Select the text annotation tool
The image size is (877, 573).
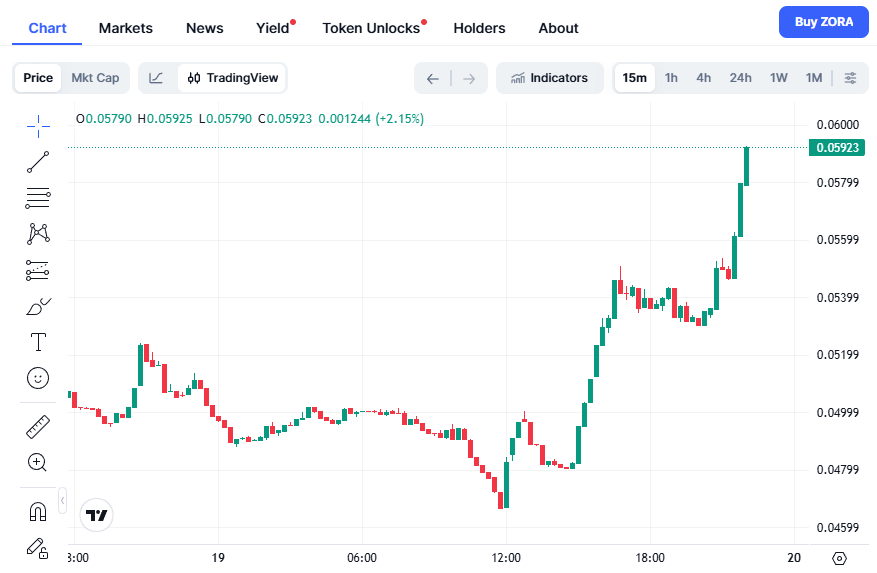coord(38,342)
